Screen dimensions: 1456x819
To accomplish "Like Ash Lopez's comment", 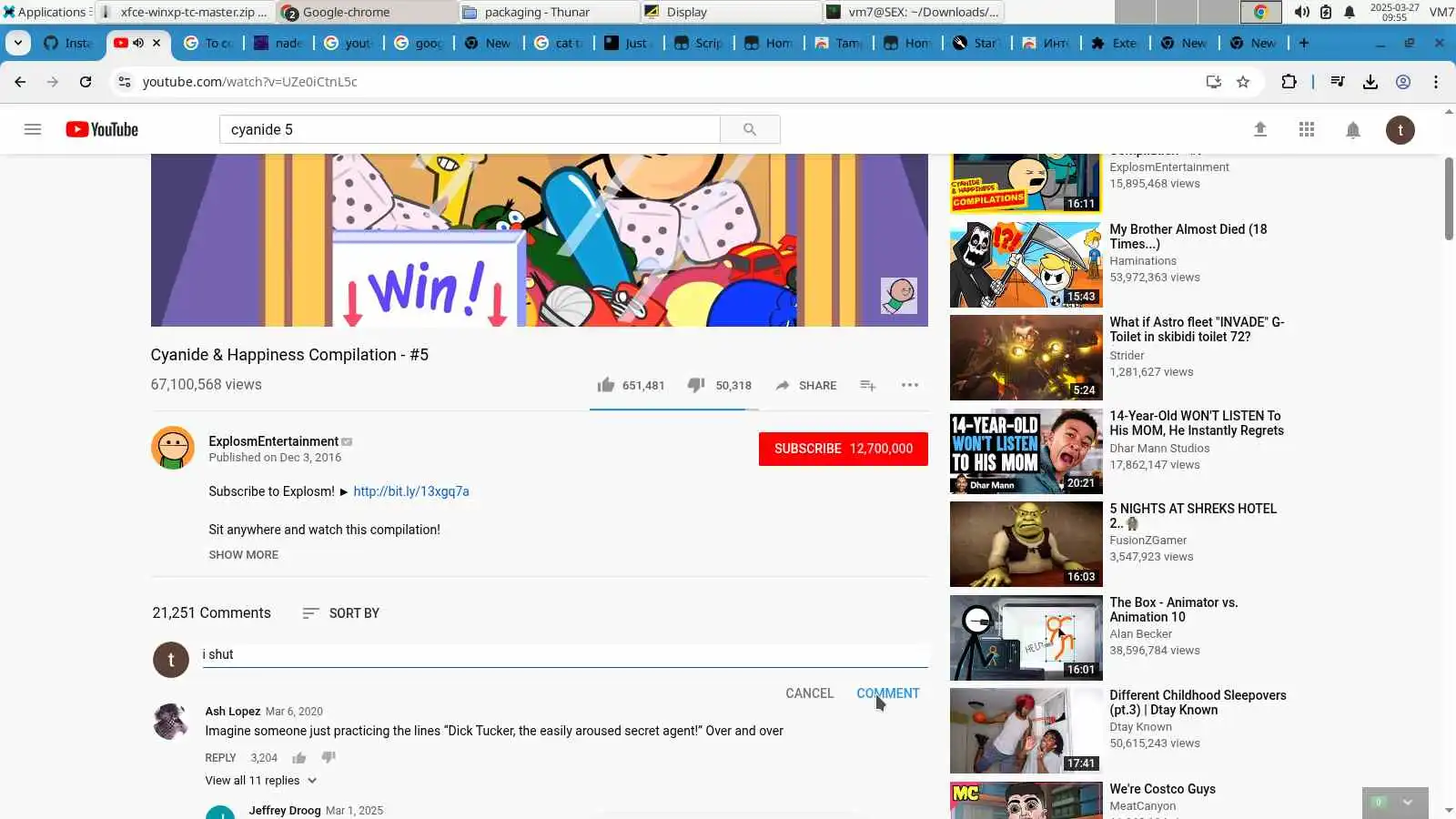I will 299,758.
